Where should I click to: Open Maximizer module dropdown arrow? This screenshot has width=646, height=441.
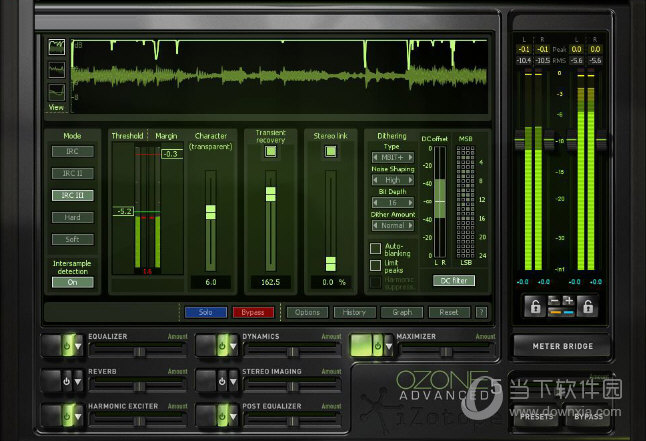tap(389, 346)
